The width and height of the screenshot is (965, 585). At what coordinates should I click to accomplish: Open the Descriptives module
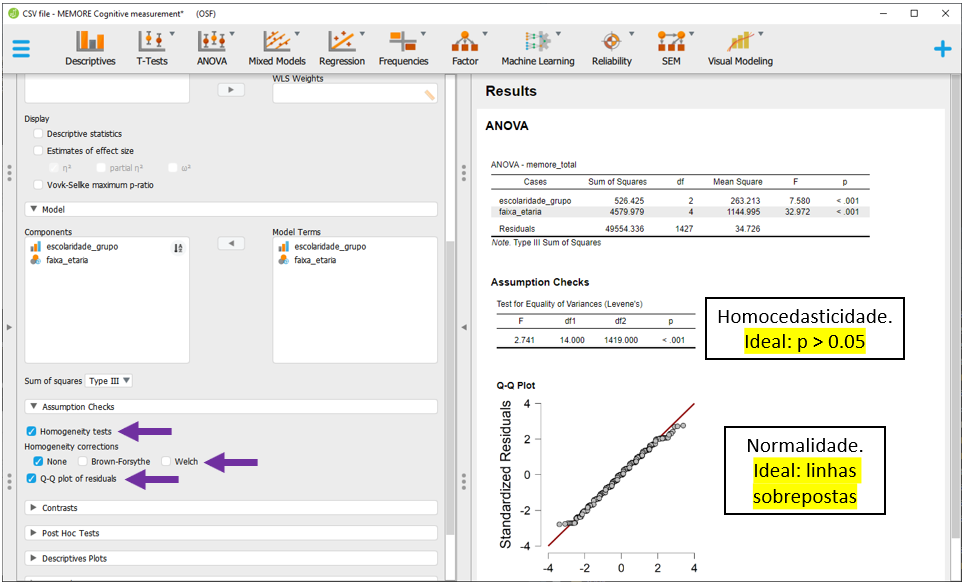pyautogui.click(x=90, y=49)
